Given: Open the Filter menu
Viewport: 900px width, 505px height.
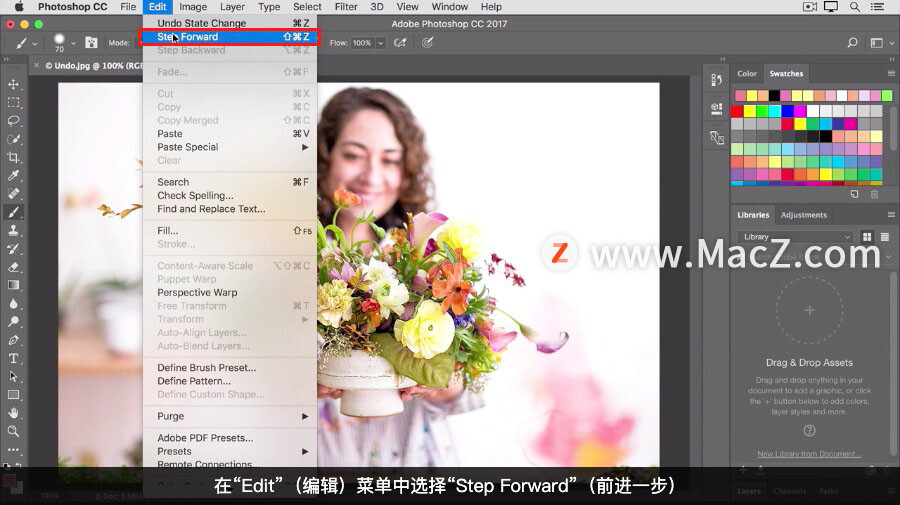Looking at the screenshot, I should (x=346, y=7).
